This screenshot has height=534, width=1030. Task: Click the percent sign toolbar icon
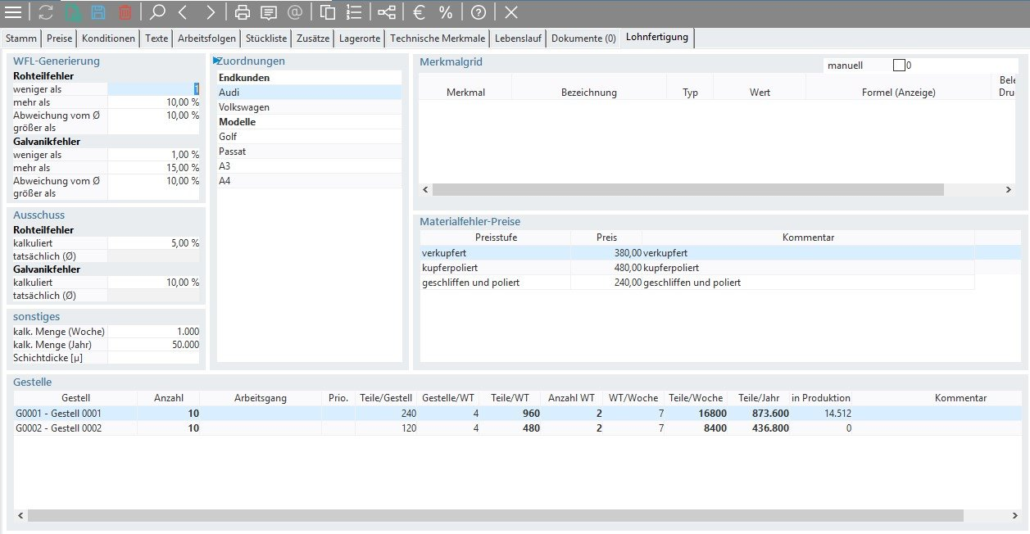446,13
